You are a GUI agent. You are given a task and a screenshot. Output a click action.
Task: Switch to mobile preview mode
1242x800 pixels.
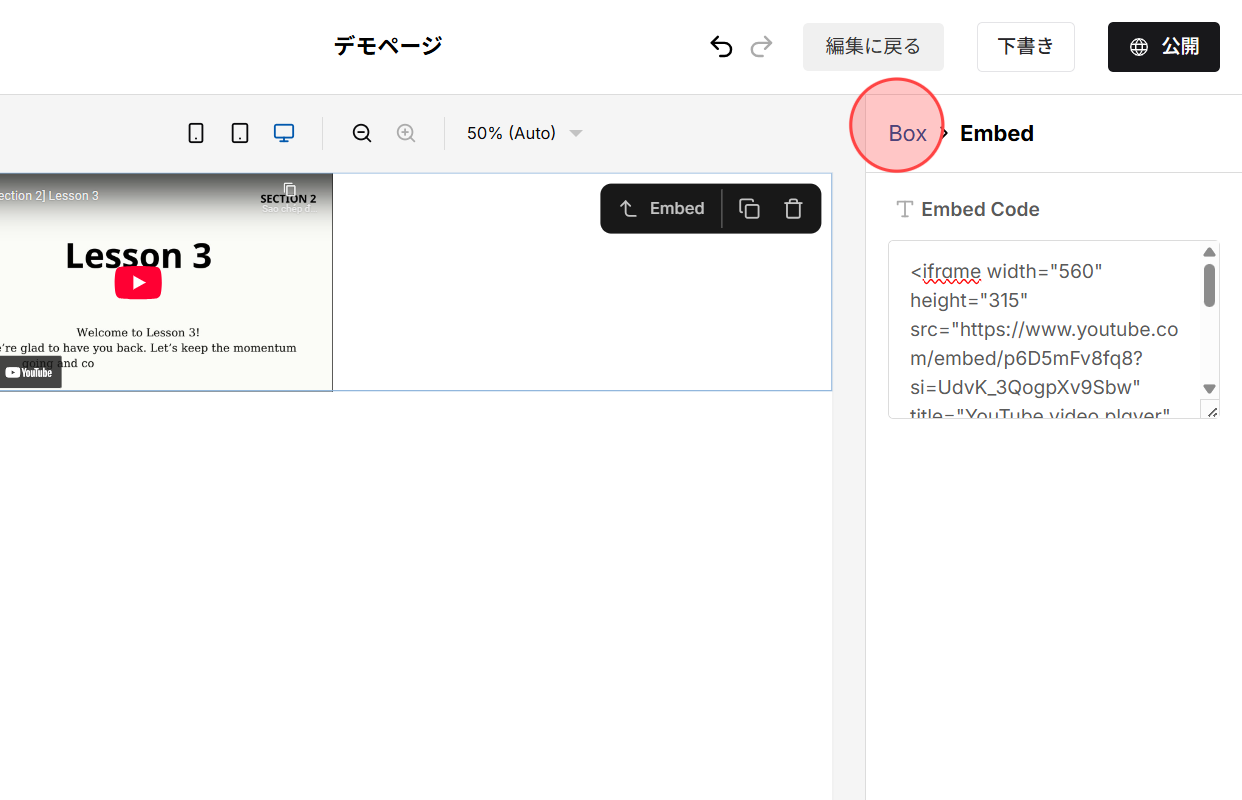point(196,132)
